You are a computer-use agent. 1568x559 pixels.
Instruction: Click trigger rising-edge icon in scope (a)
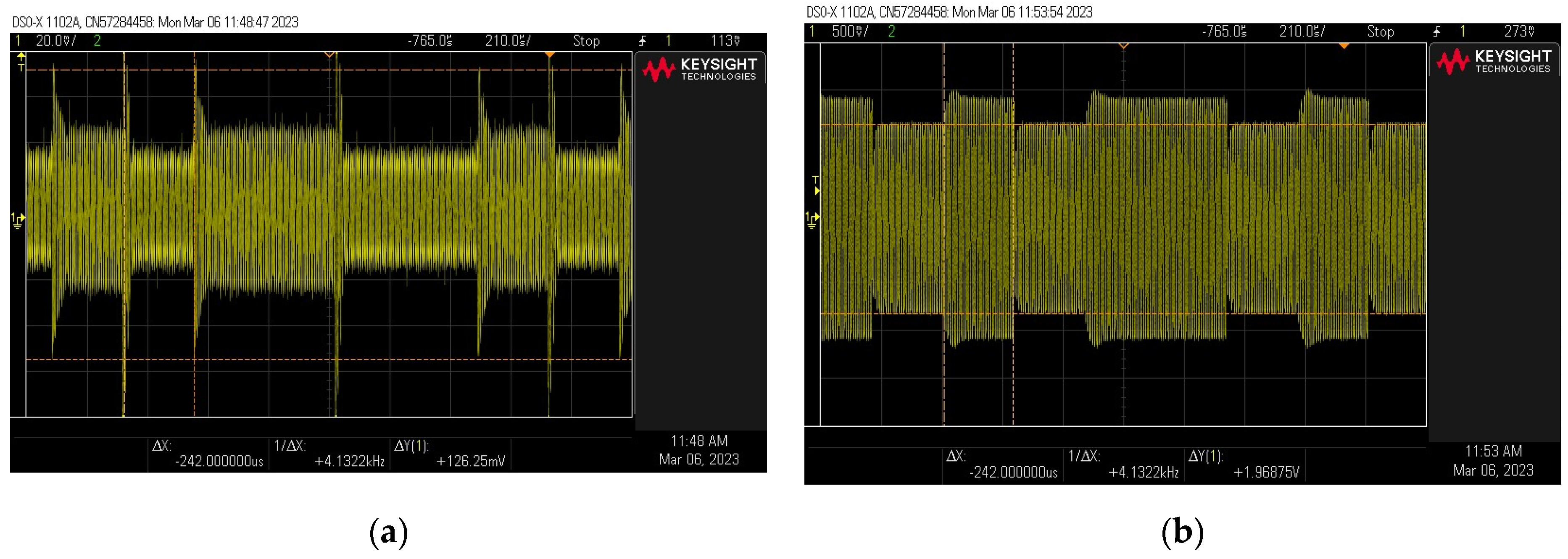point(642,41)
